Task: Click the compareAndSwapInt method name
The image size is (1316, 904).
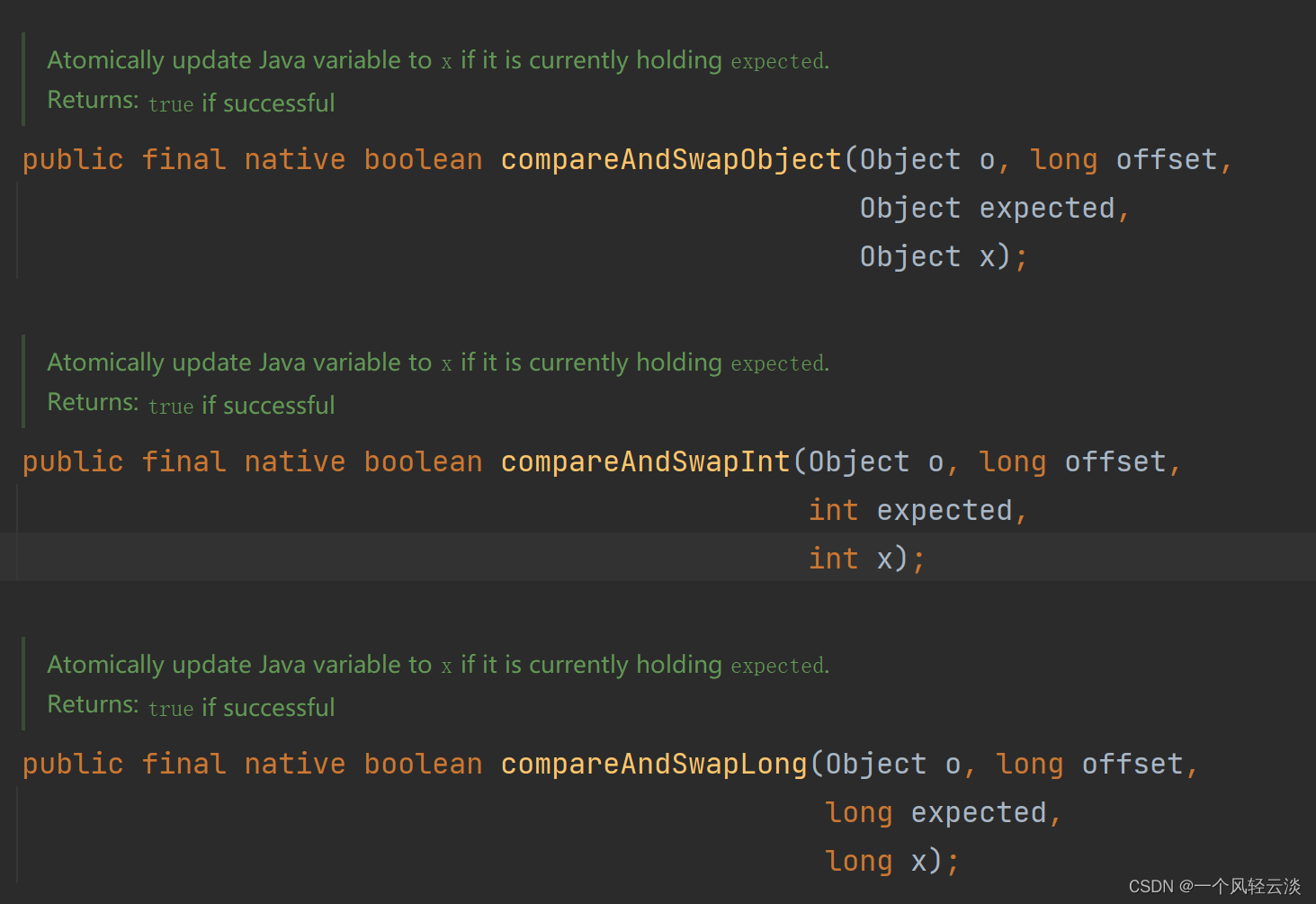Action: click(645, 461)
